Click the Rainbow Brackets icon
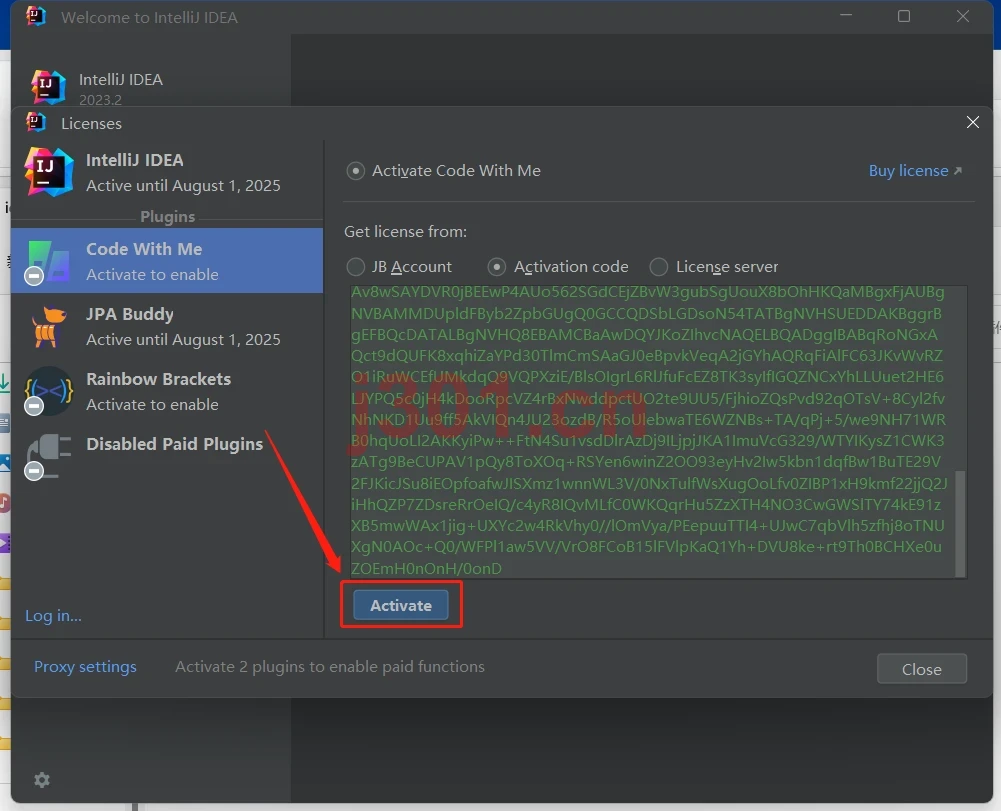Image resolution: width=1001 pixels, height=811 pixels. click(49, 391)
